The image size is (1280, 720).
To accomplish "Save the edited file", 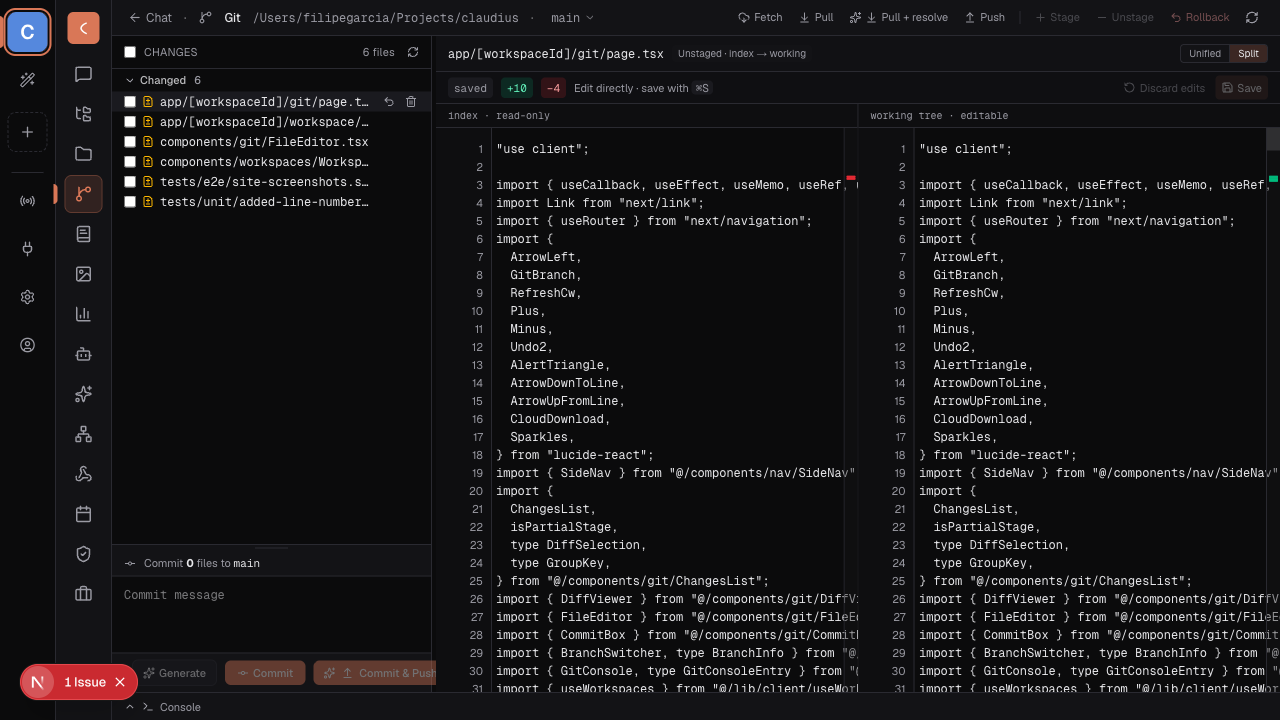I will click(1242, 88).
